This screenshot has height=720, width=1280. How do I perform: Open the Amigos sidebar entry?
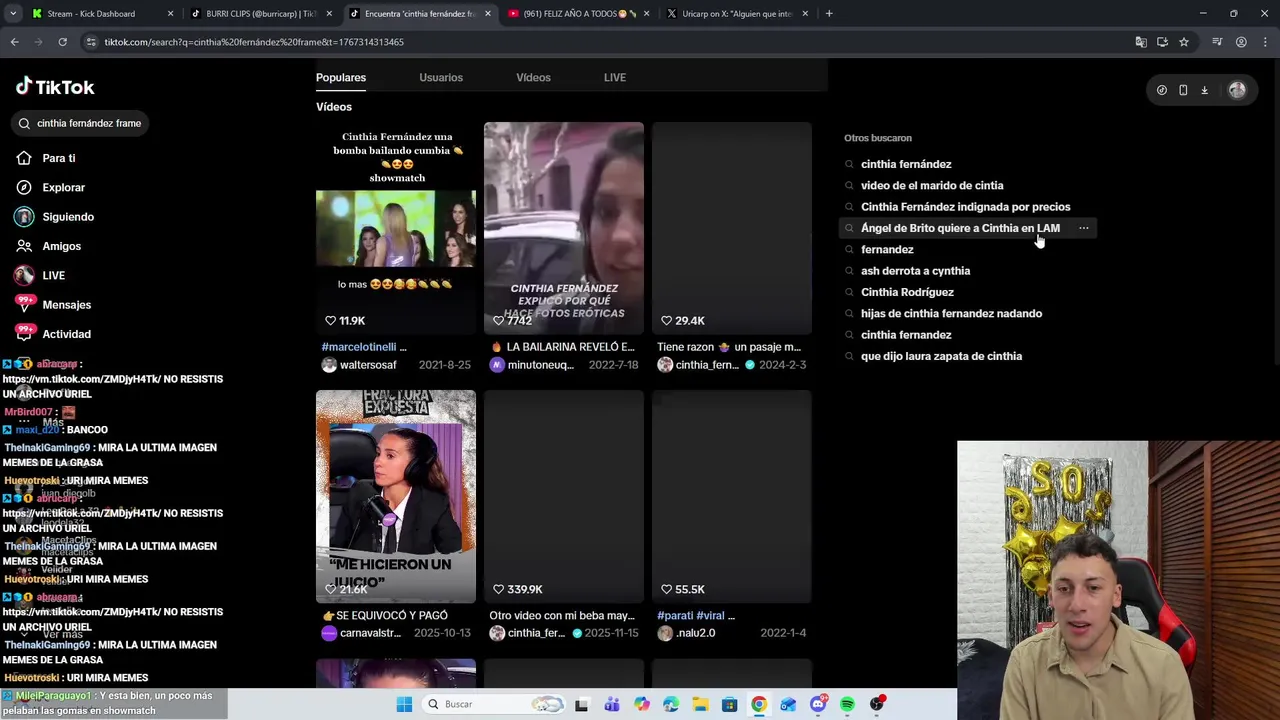pos(61,246)
